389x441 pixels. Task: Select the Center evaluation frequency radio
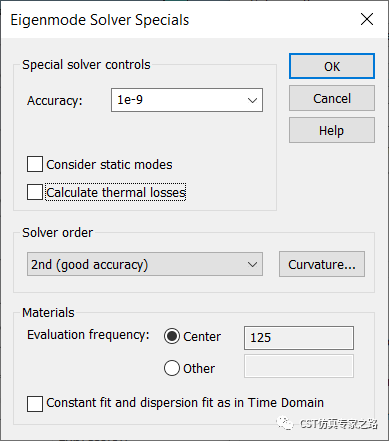point(172,337)
